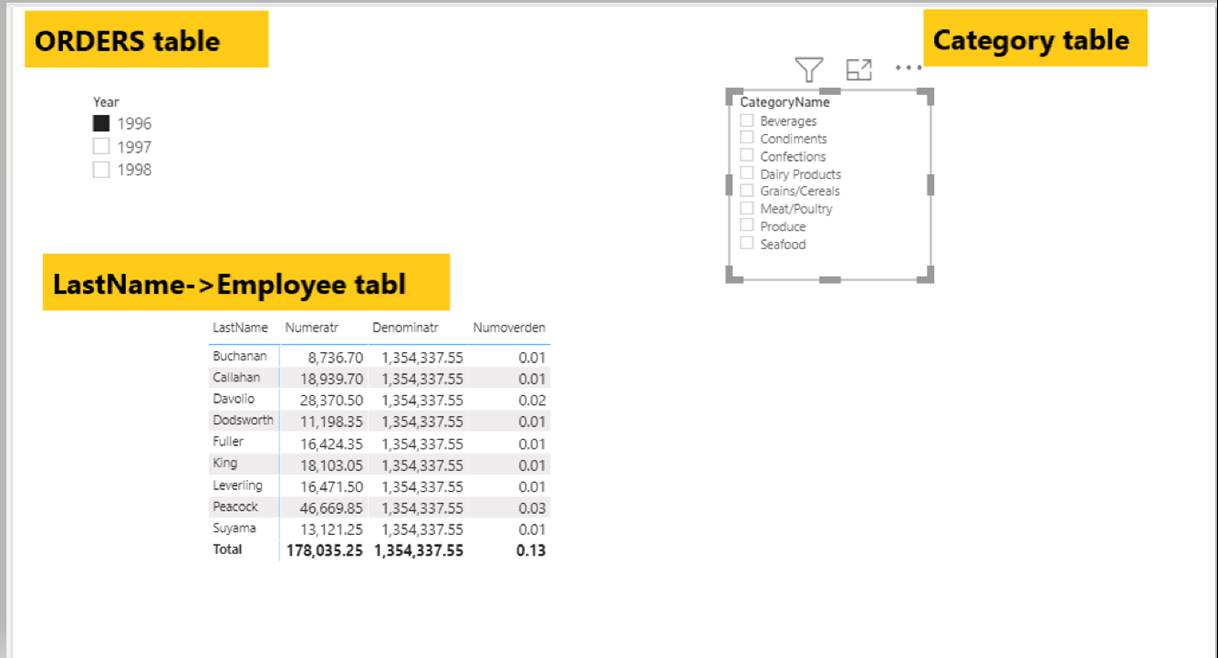Select the Buchanan row in table
1218x658 pixels.
[x=380, y=356]
